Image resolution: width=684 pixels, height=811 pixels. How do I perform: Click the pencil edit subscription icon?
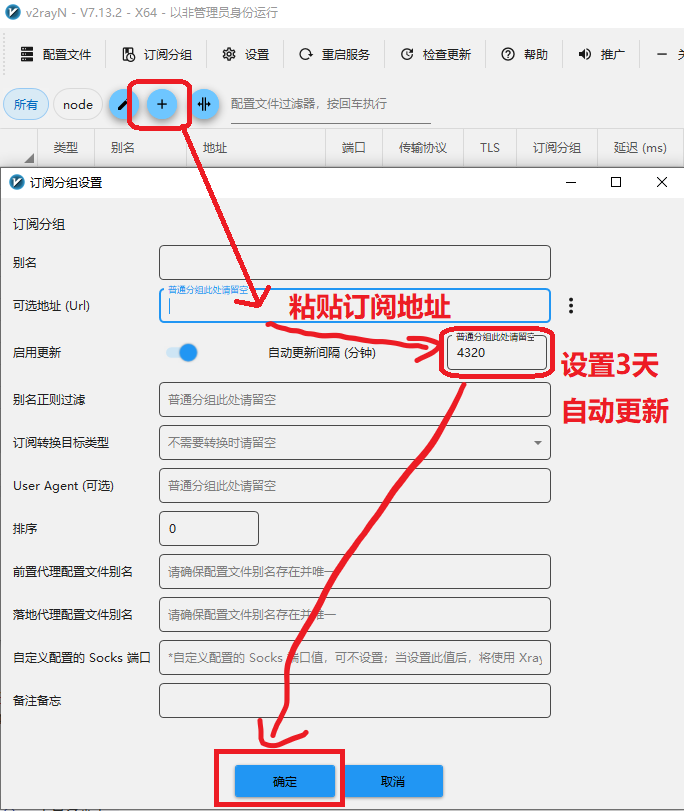[122, 104]
